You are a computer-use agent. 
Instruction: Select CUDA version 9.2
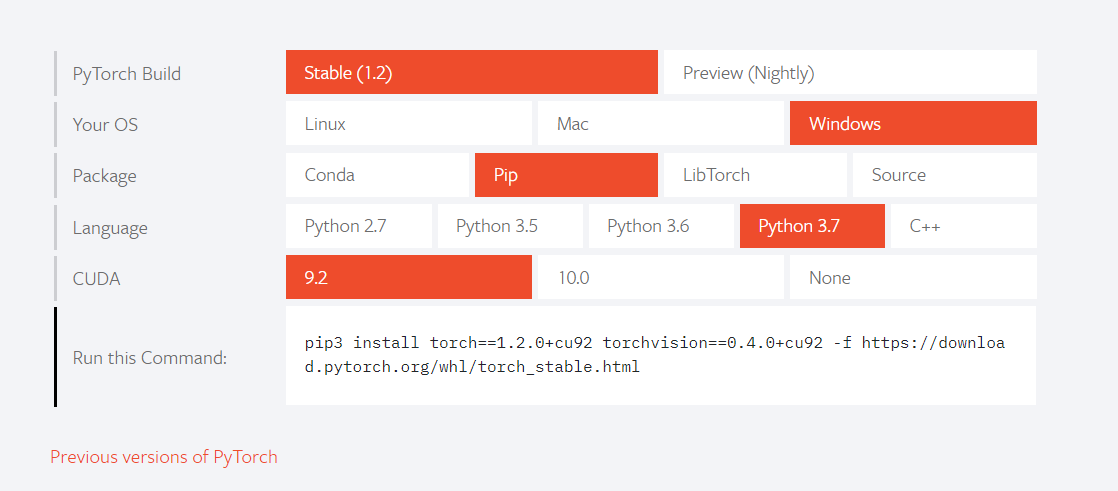(409, 277)
